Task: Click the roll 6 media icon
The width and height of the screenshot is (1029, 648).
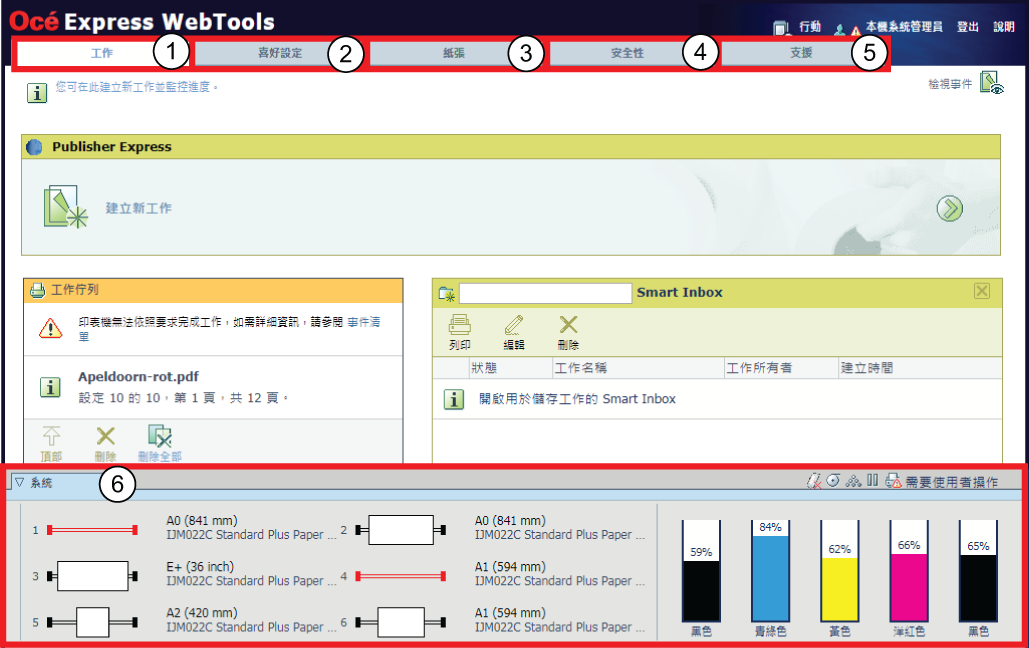Action: point(401,622)
